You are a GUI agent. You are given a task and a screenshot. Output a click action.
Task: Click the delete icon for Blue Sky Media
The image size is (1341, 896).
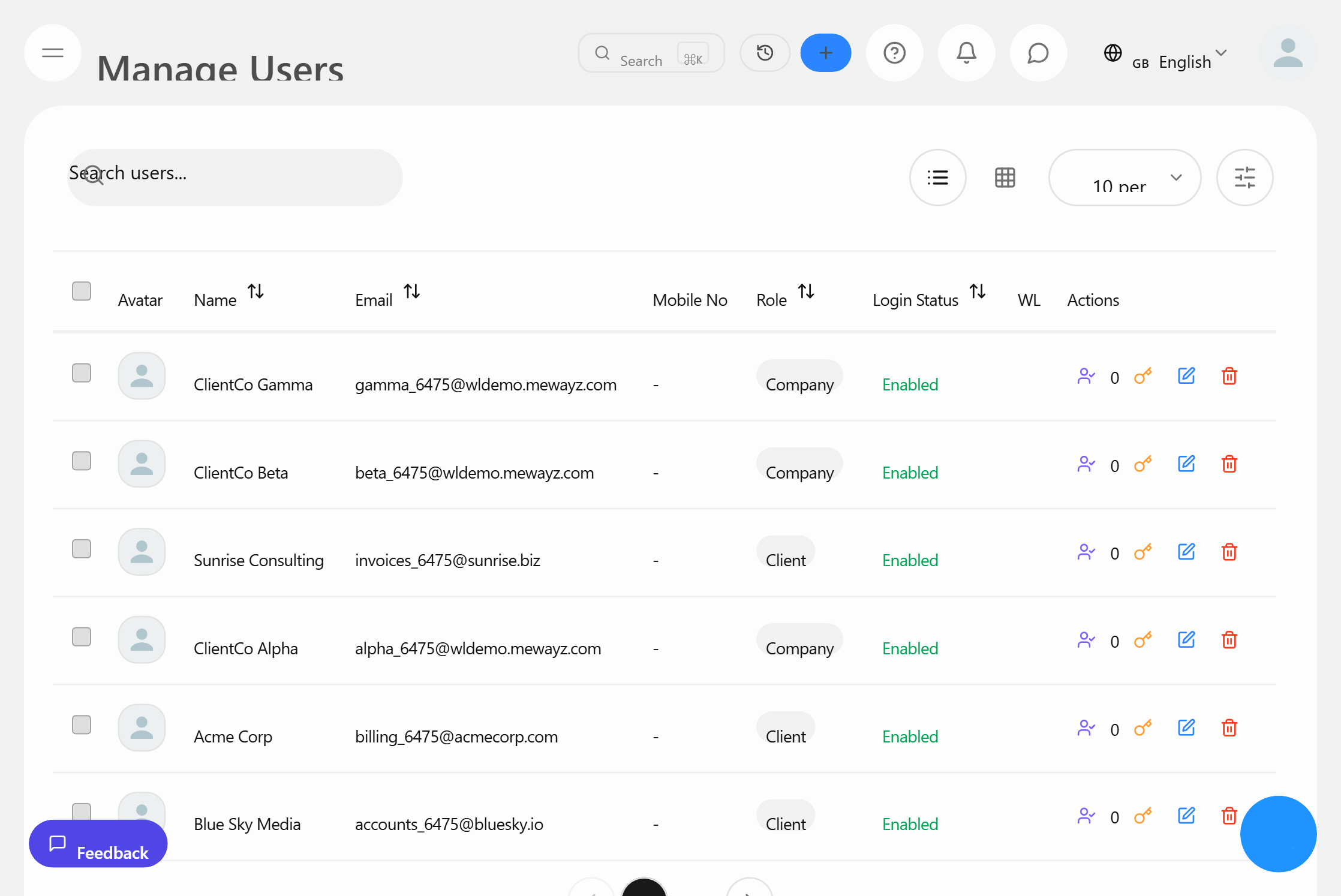[x=1229, y=816]
